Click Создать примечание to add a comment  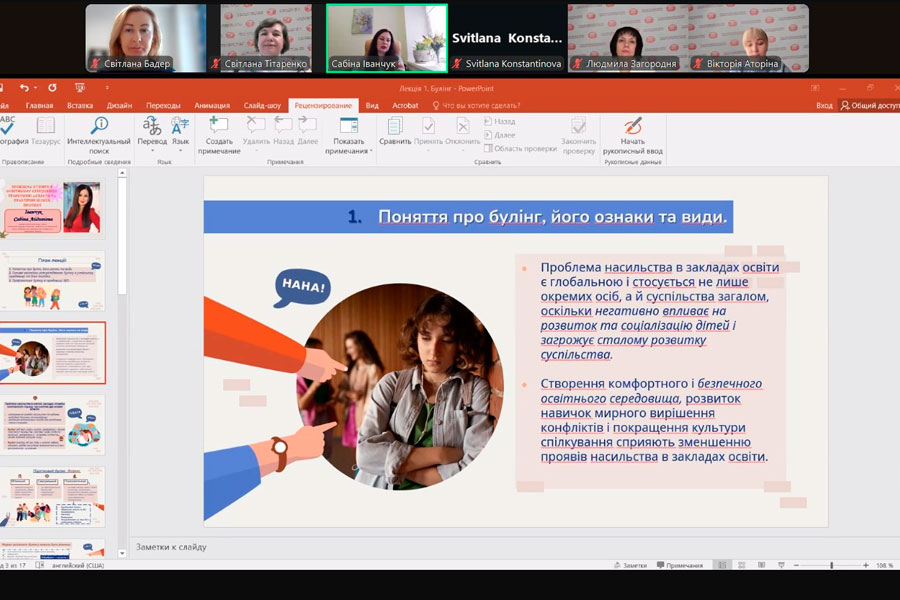[x=219, y=126]
